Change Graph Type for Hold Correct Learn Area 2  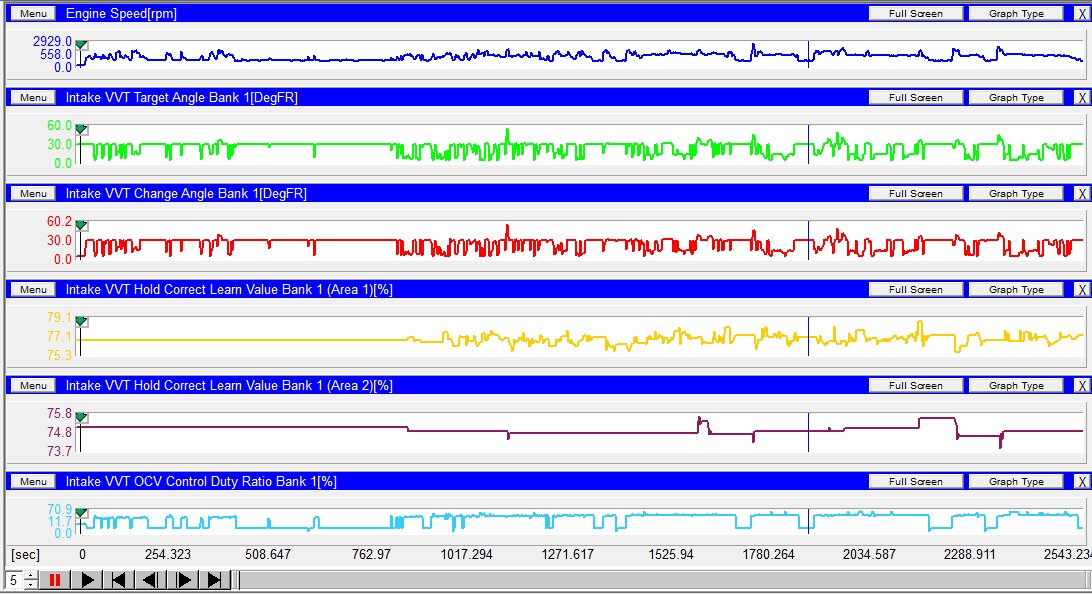tap(1016, 385)
